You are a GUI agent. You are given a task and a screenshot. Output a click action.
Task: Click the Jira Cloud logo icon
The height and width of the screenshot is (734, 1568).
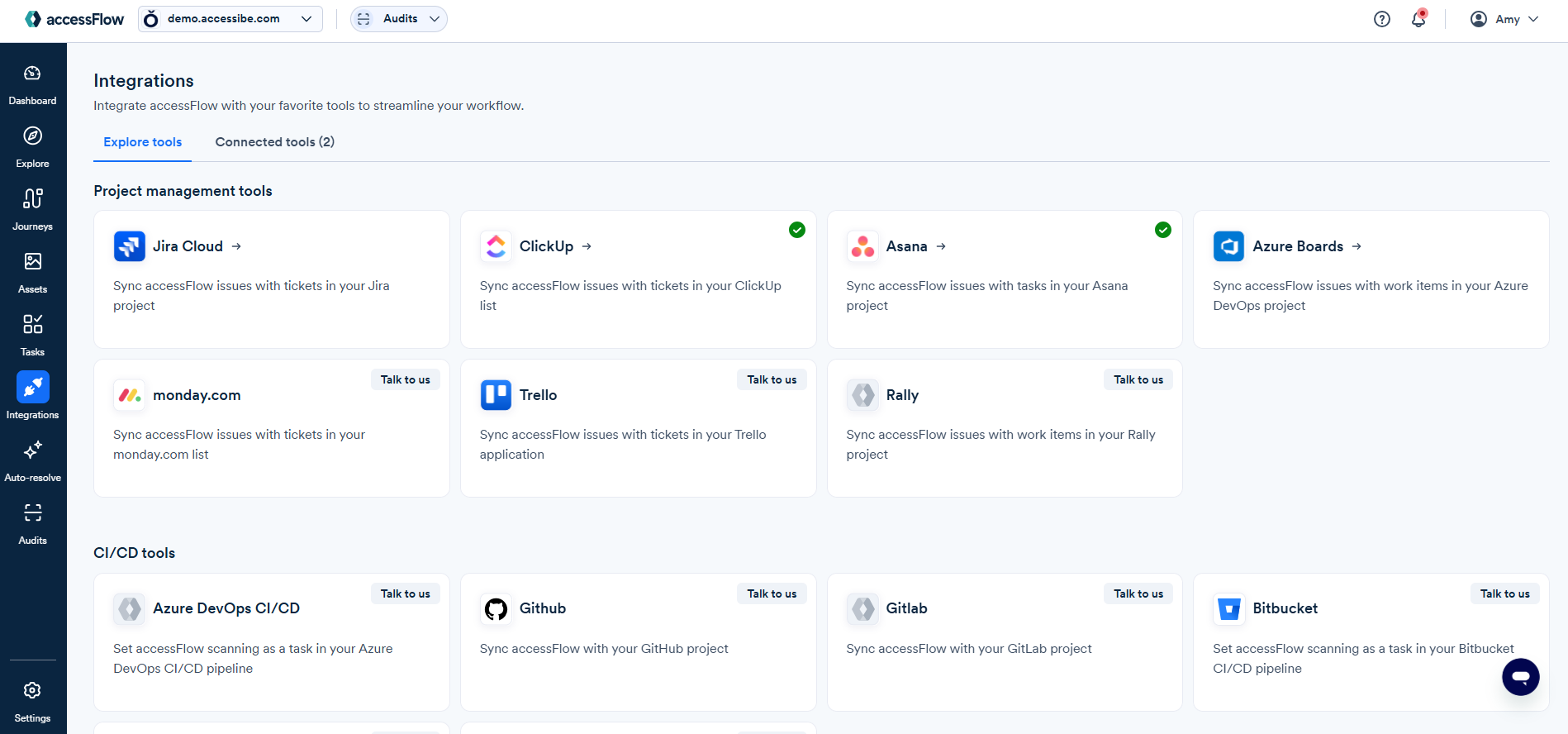[130, 246]
